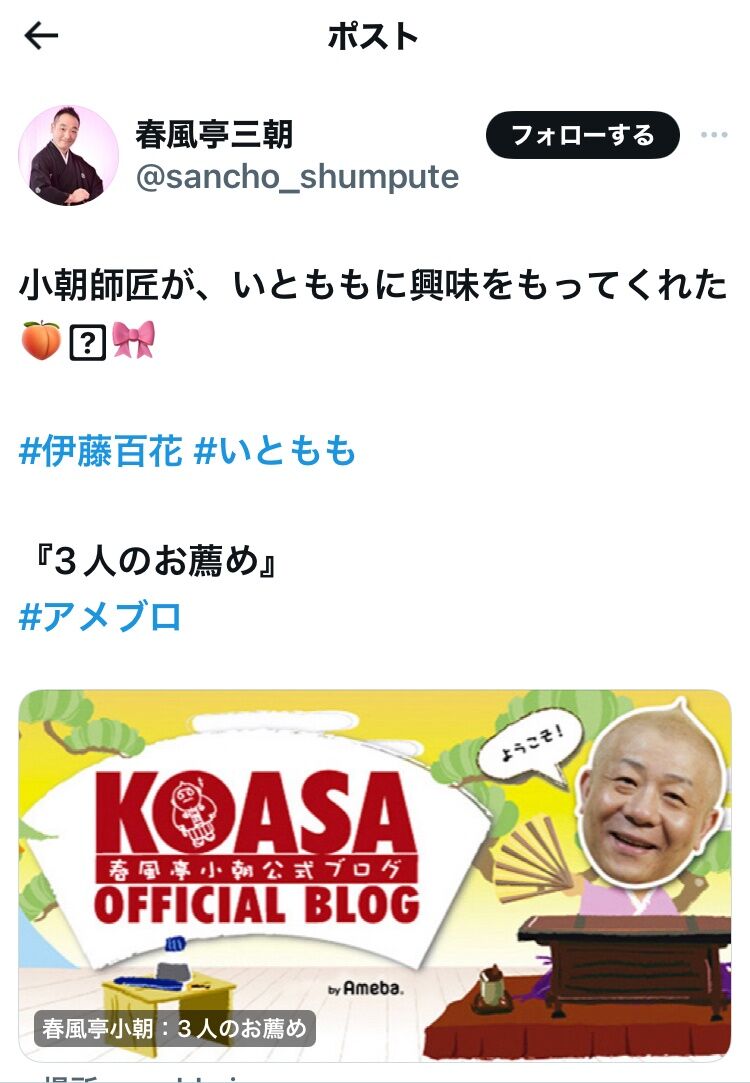750x1083 pixels.
Task: Open the @sancho_shumpute handle
Action: click(297, 176)
